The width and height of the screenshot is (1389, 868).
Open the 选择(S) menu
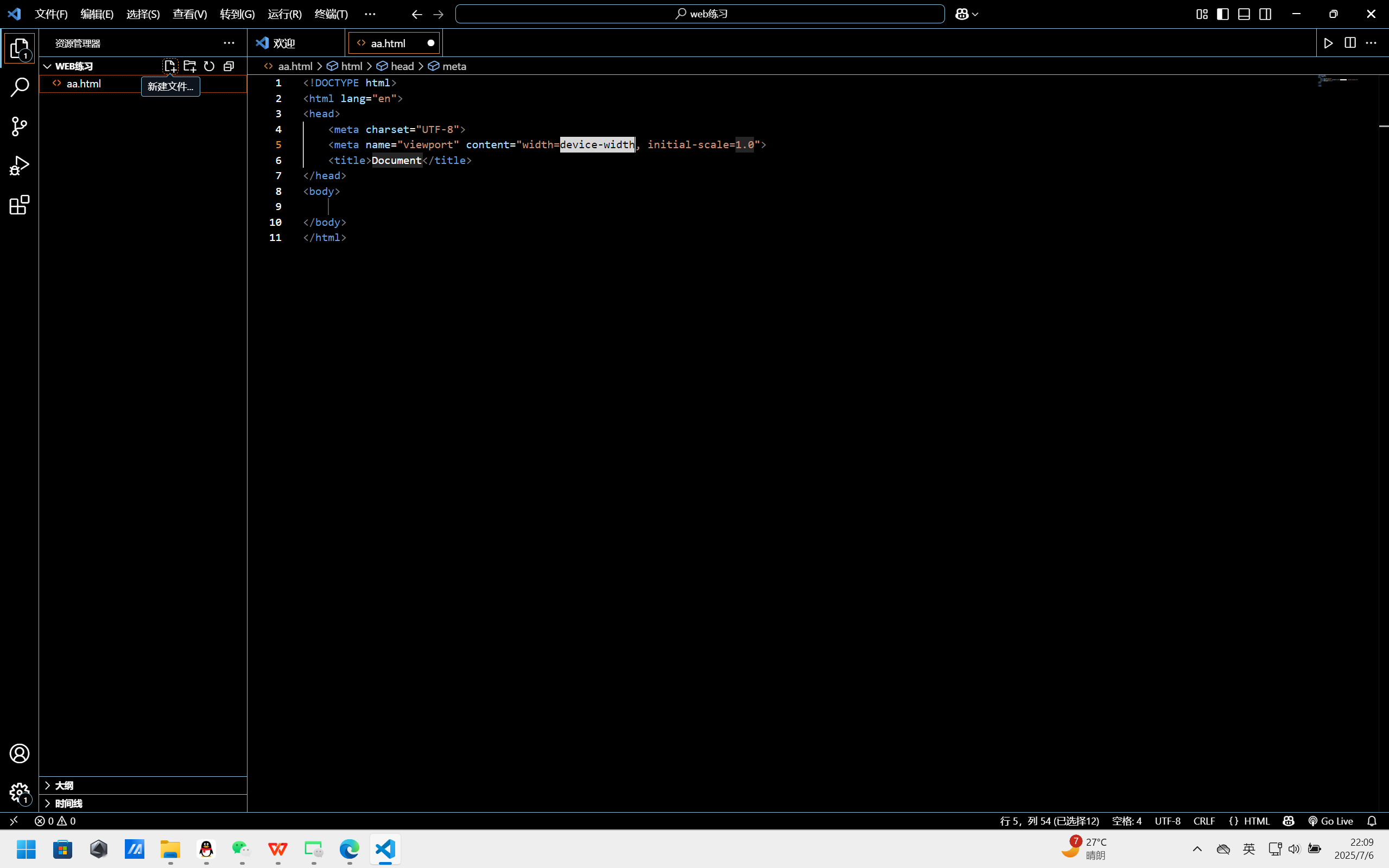[143, 14]
